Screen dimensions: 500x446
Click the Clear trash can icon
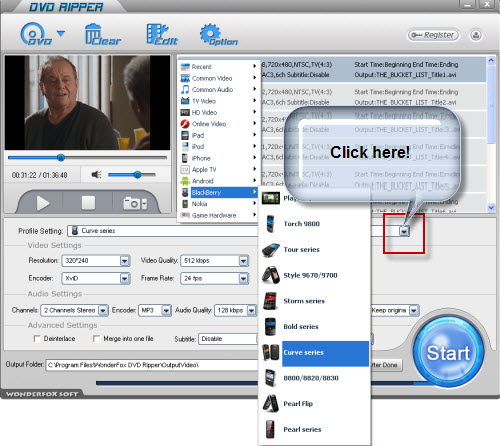tap(102, 34)
